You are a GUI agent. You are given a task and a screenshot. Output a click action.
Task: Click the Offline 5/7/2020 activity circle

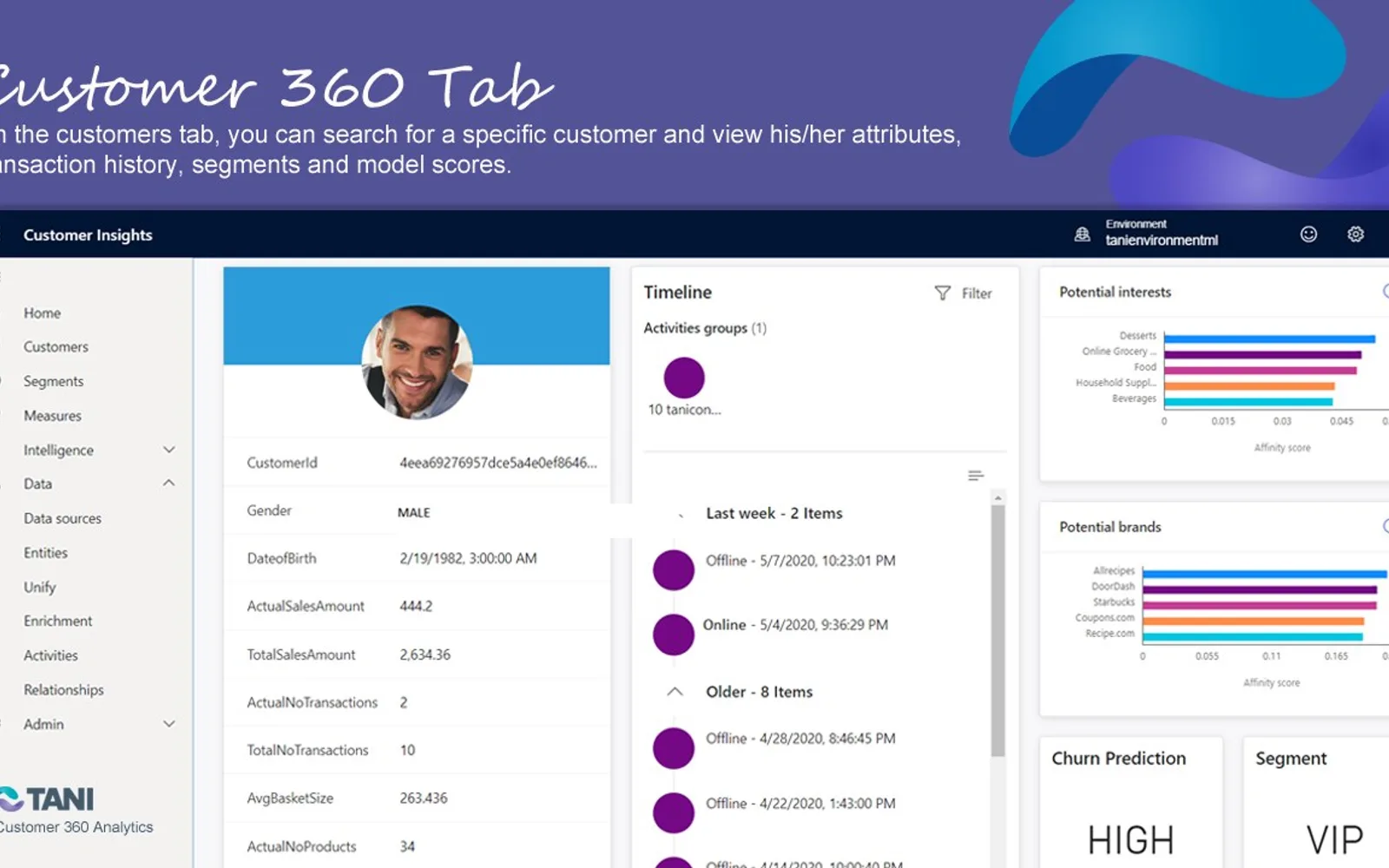[674, 569]
